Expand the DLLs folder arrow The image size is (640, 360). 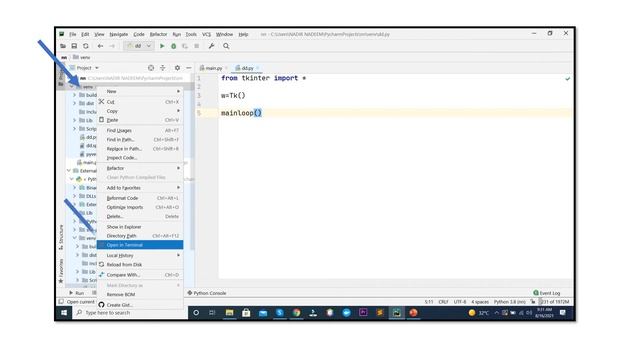pos(74,196)
